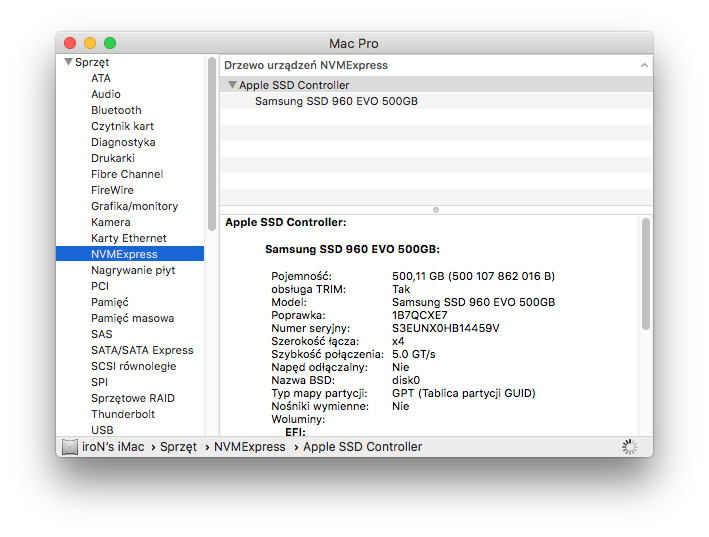Click the bold Apple SSD Controller: heading
Screen dimensions: 709x537
(286, 222)
